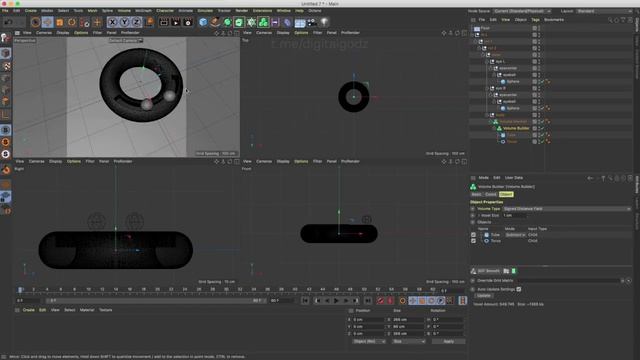Go to end of animation
This screenshot has height=360, width=640.
[368, 301]
